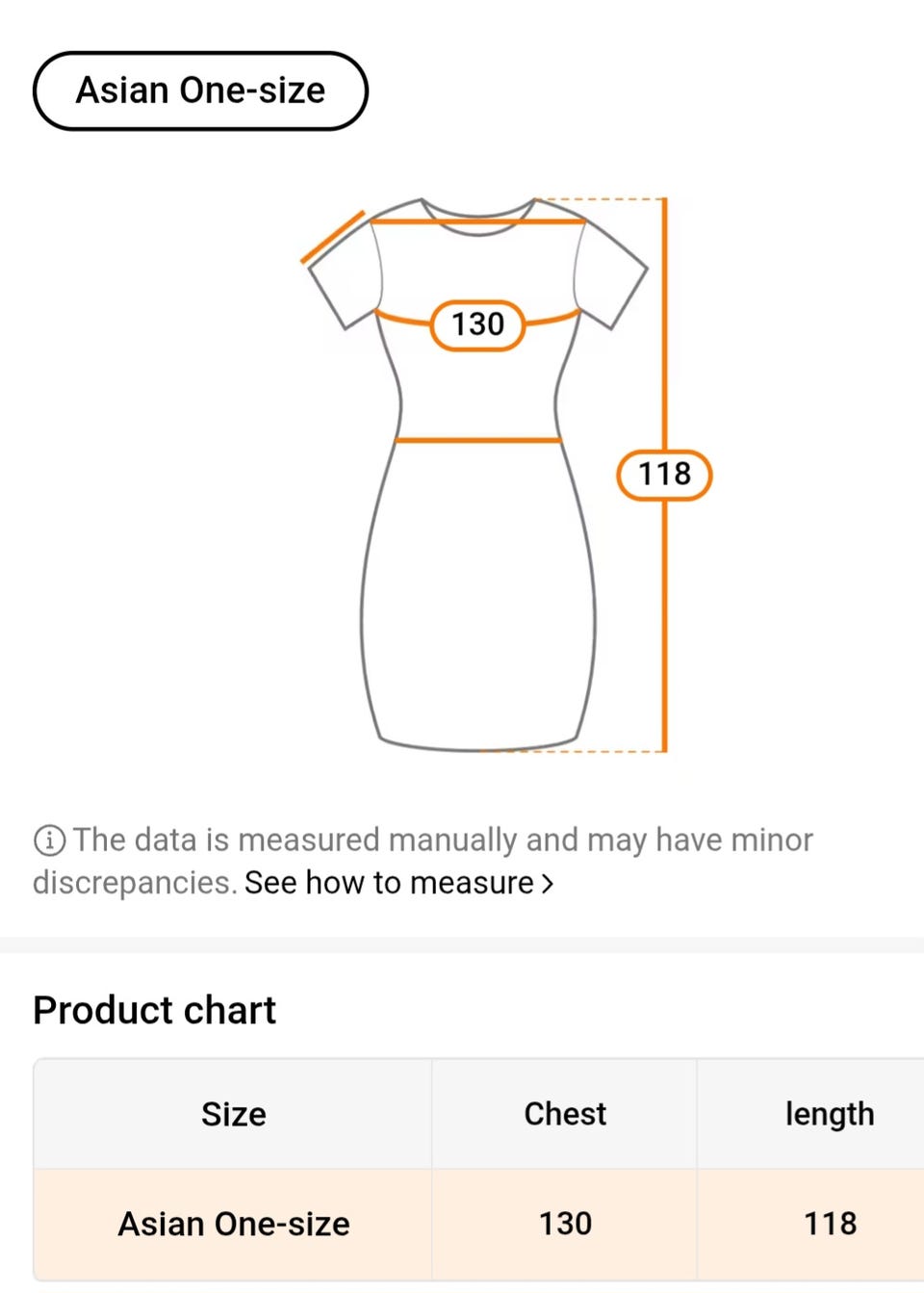
Task: Click the Chest column header
Action: pyautogui.click(x=565, y=1114)
